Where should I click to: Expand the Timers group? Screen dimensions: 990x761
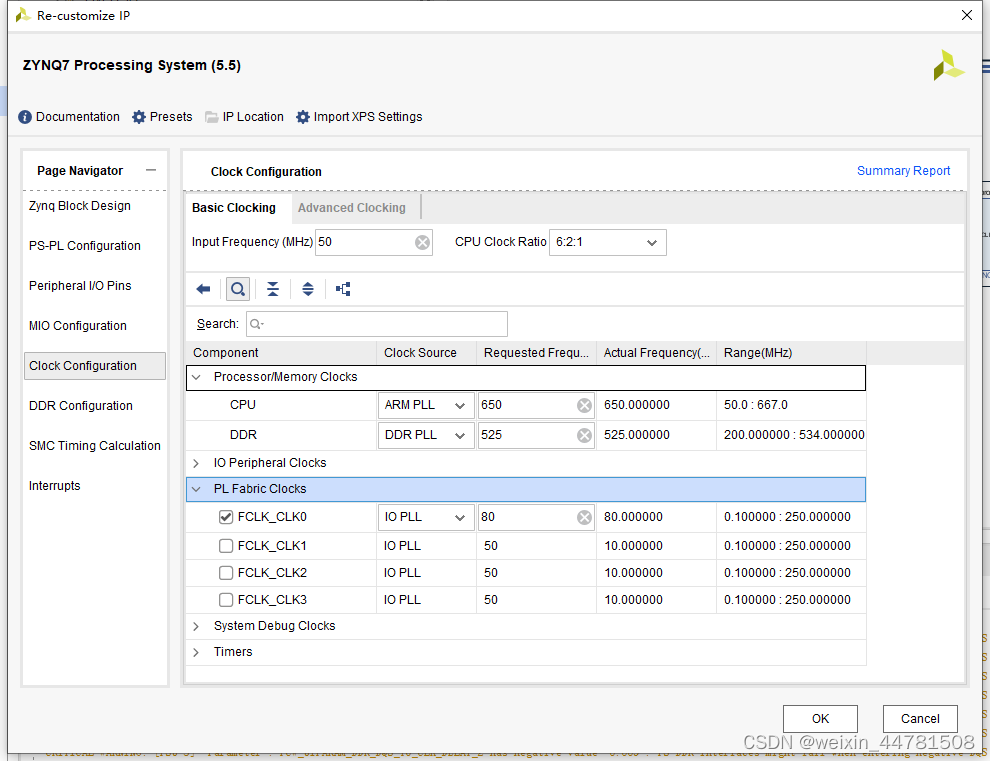196,652
